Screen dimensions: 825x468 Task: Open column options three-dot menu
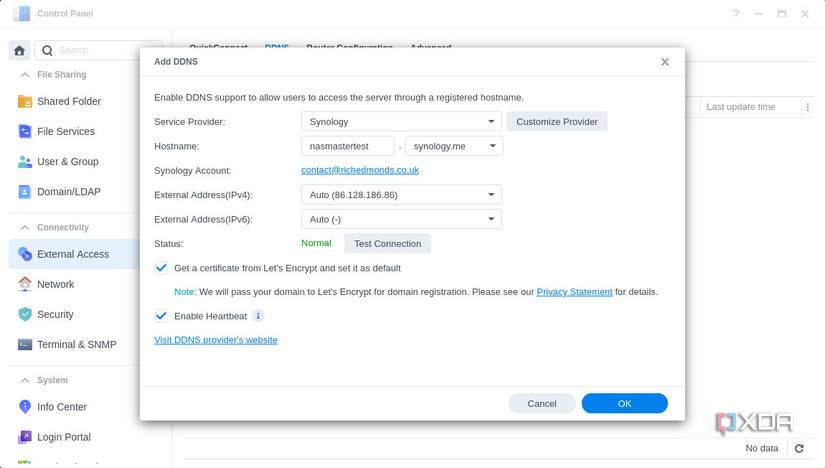(808, 107)
